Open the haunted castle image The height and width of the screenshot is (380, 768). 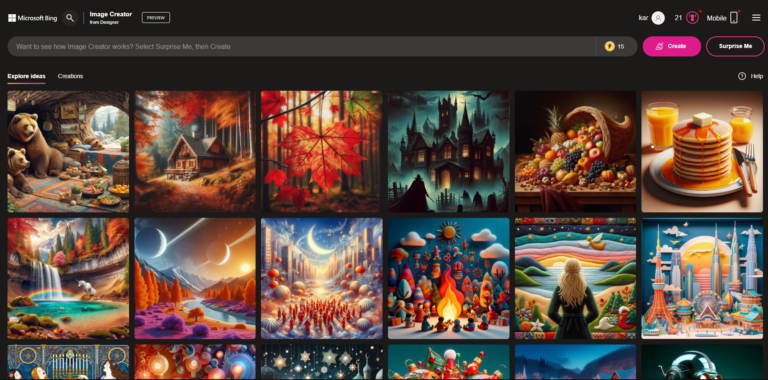pyautogui.click(x=449, y=151)
